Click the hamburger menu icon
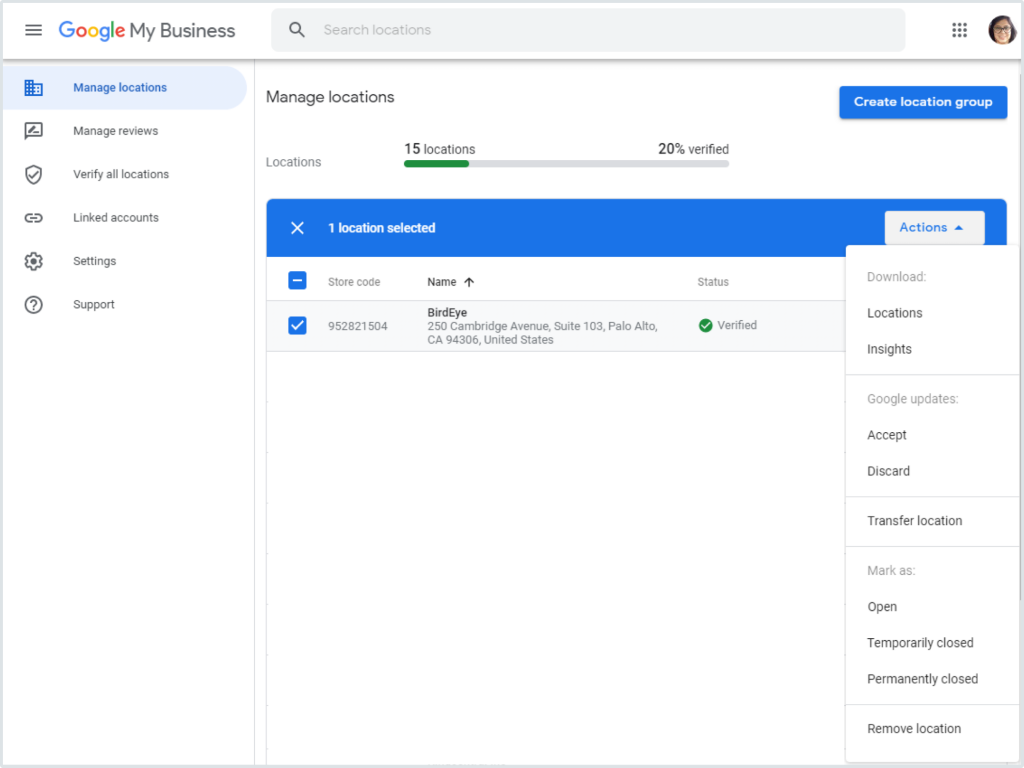The width and height of the screenshot is (1024, 768). click(33, 29)
